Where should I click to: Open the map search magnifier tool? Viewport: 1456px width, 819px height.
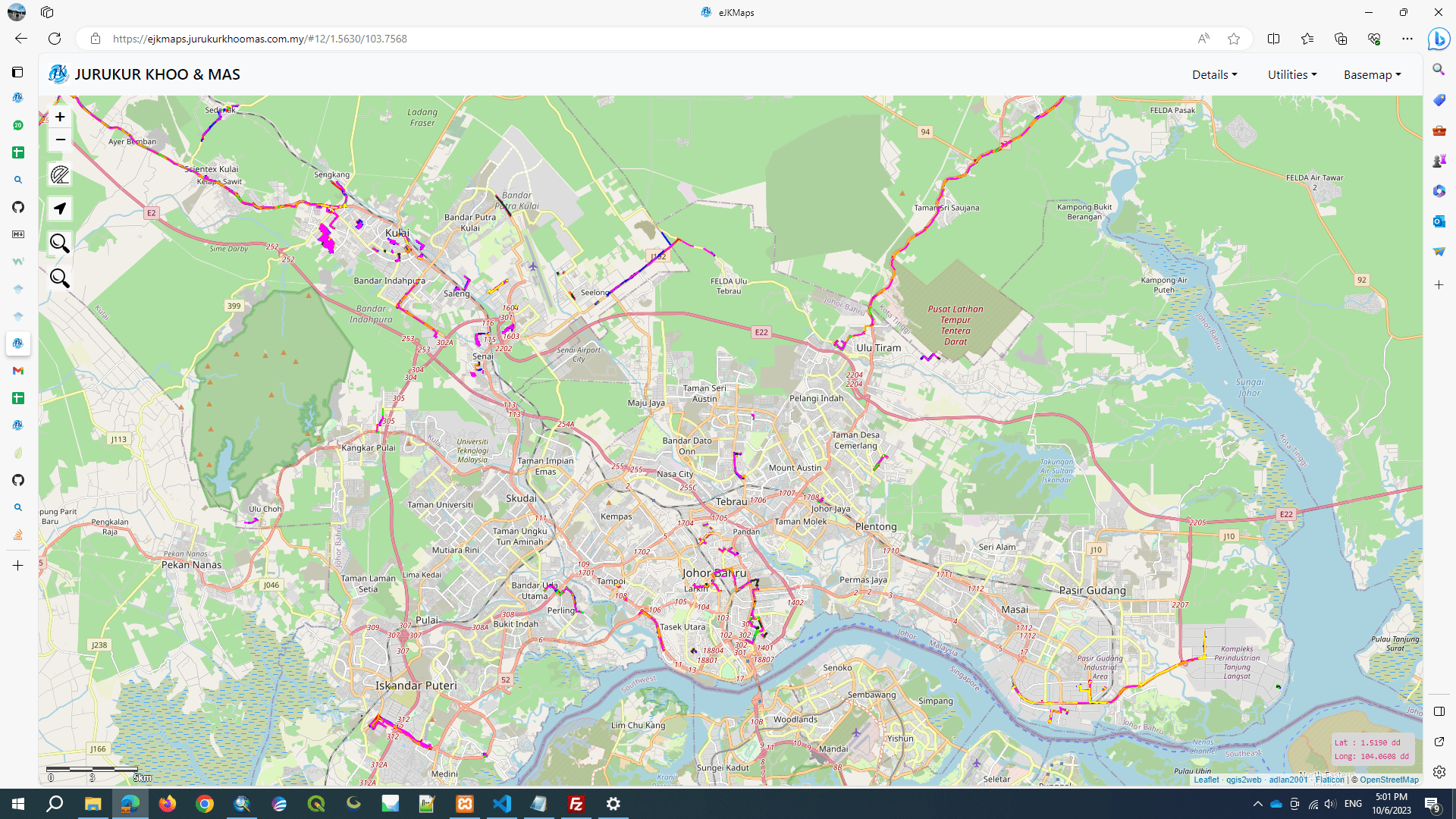pyautogui.click(x=59, y=243)
